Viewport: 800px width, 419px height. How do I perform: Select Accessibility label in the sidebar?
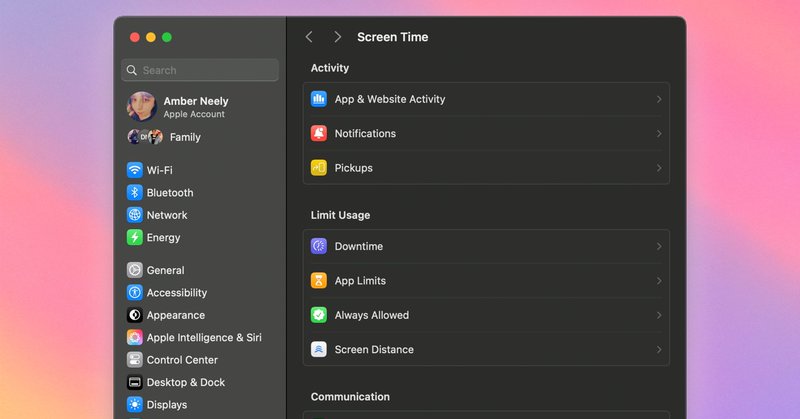click(x=177, y=292)
